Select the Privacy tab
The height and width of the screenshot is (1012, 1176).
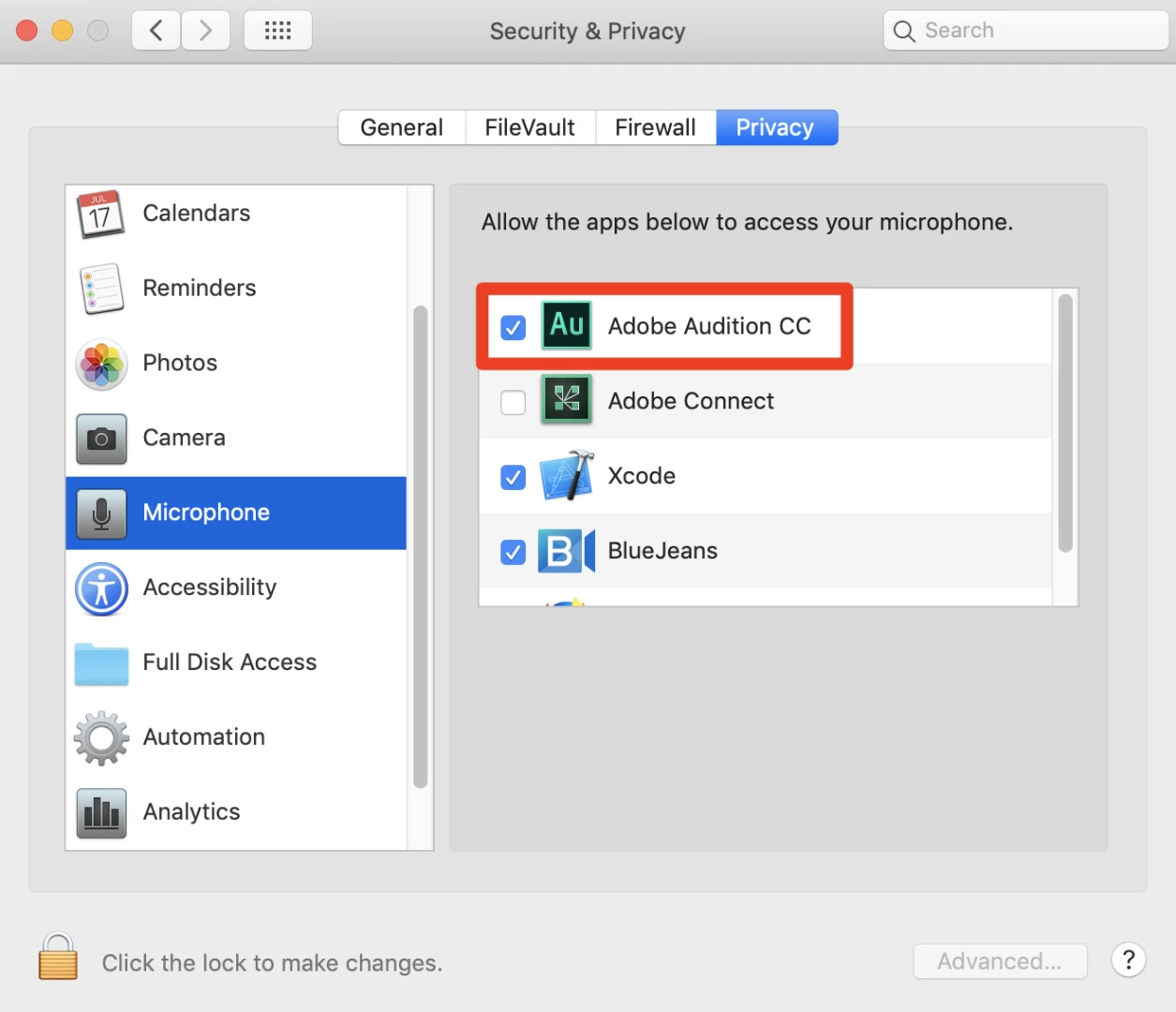click(776, 127)
